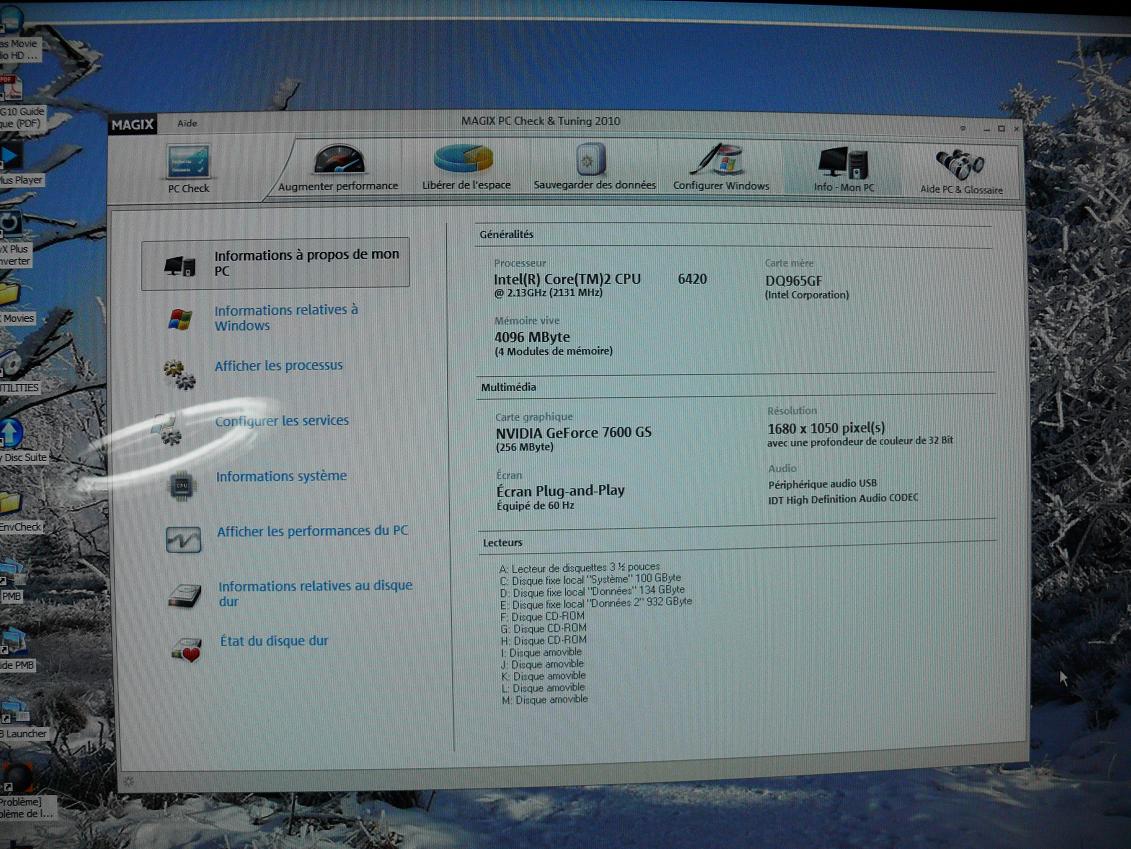Viewport: 1131px width, 849px height.
Task: Click the CPU chip icon beside Informations système
Action: 181,485
